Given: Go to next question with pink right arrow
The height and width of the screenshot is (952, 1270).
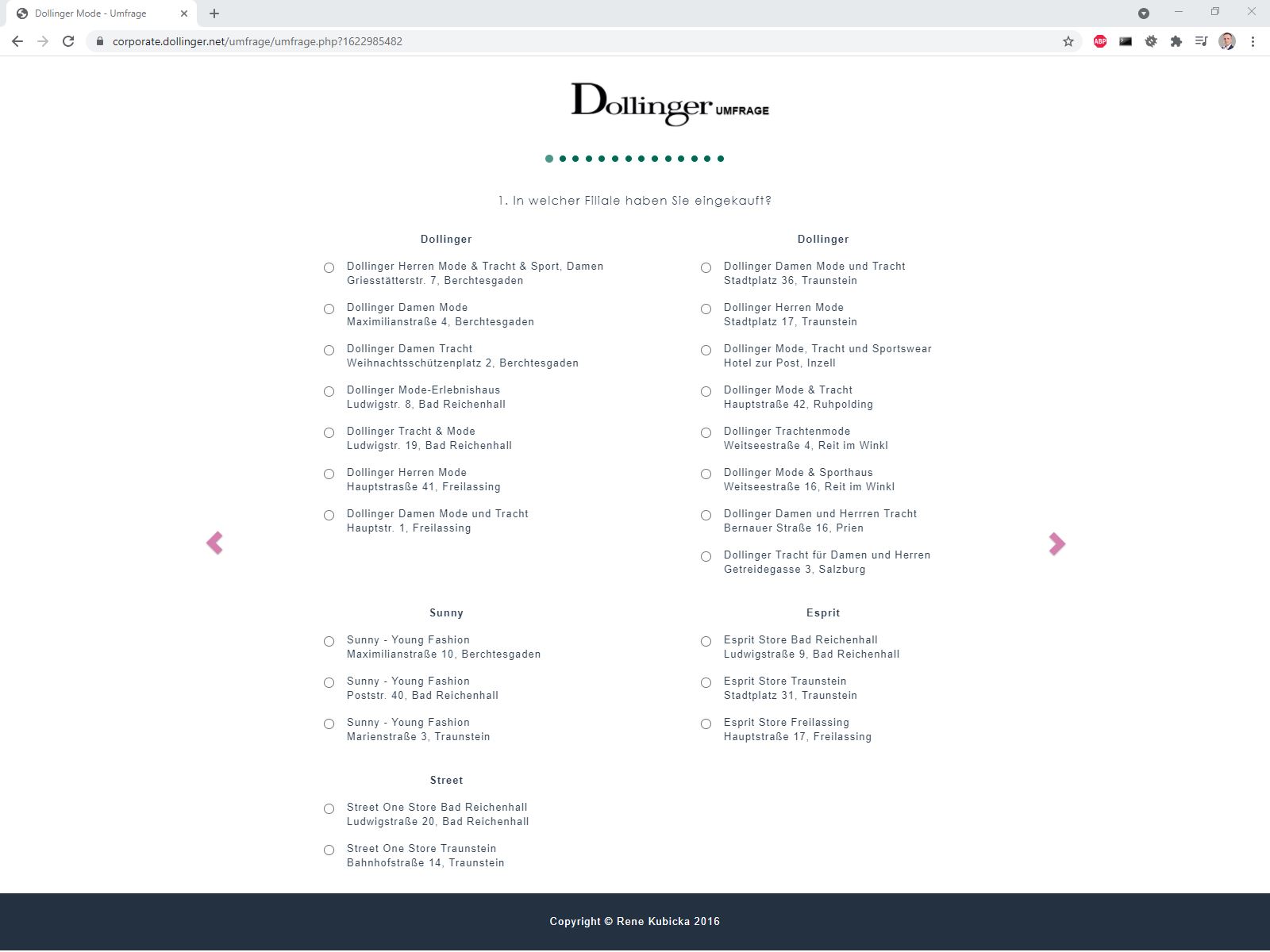Looking at the screenshot, I should pos(1056,543).
